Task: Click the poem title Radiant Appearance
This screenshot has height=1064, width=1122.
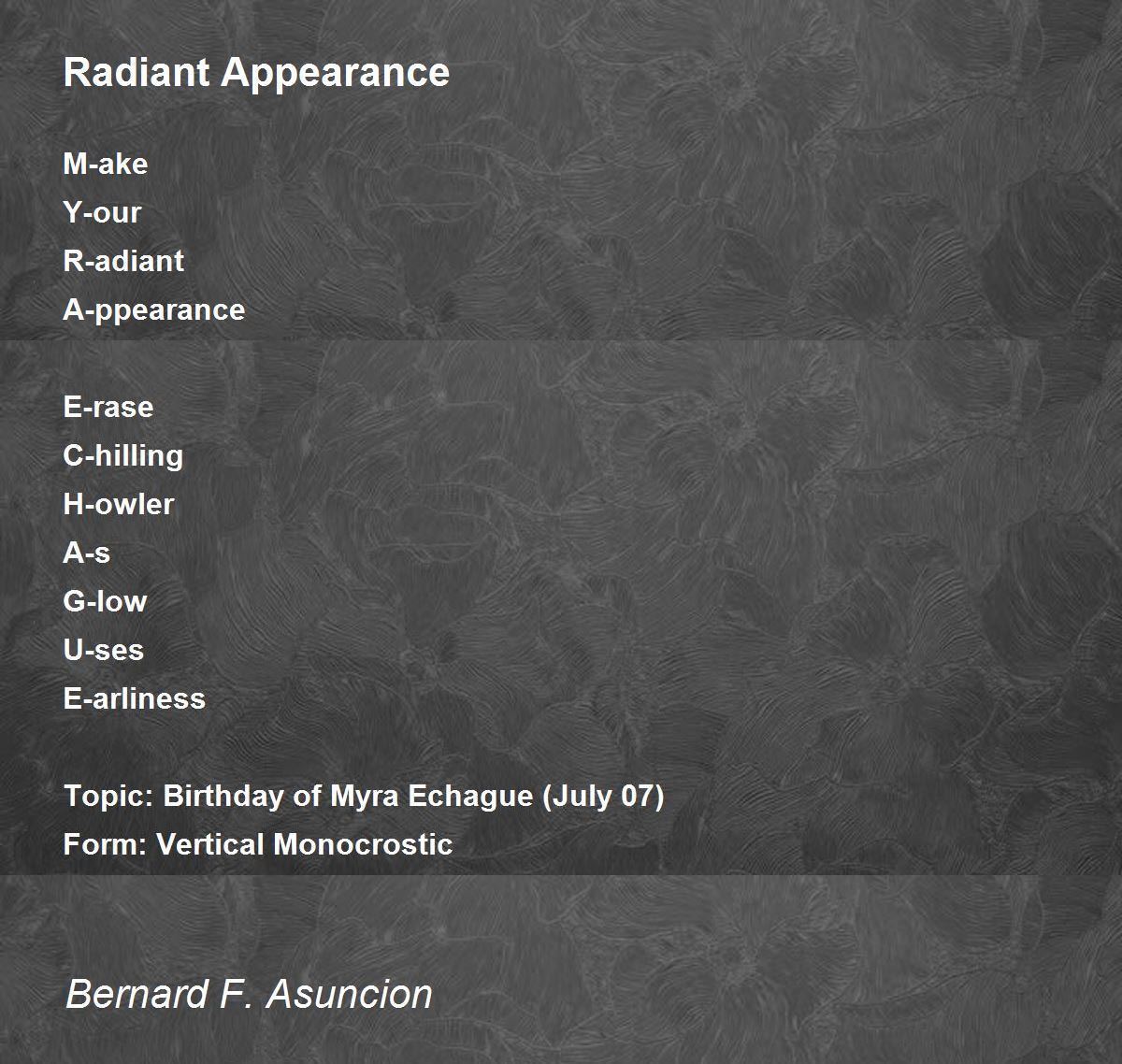Action: coord(256,73)
